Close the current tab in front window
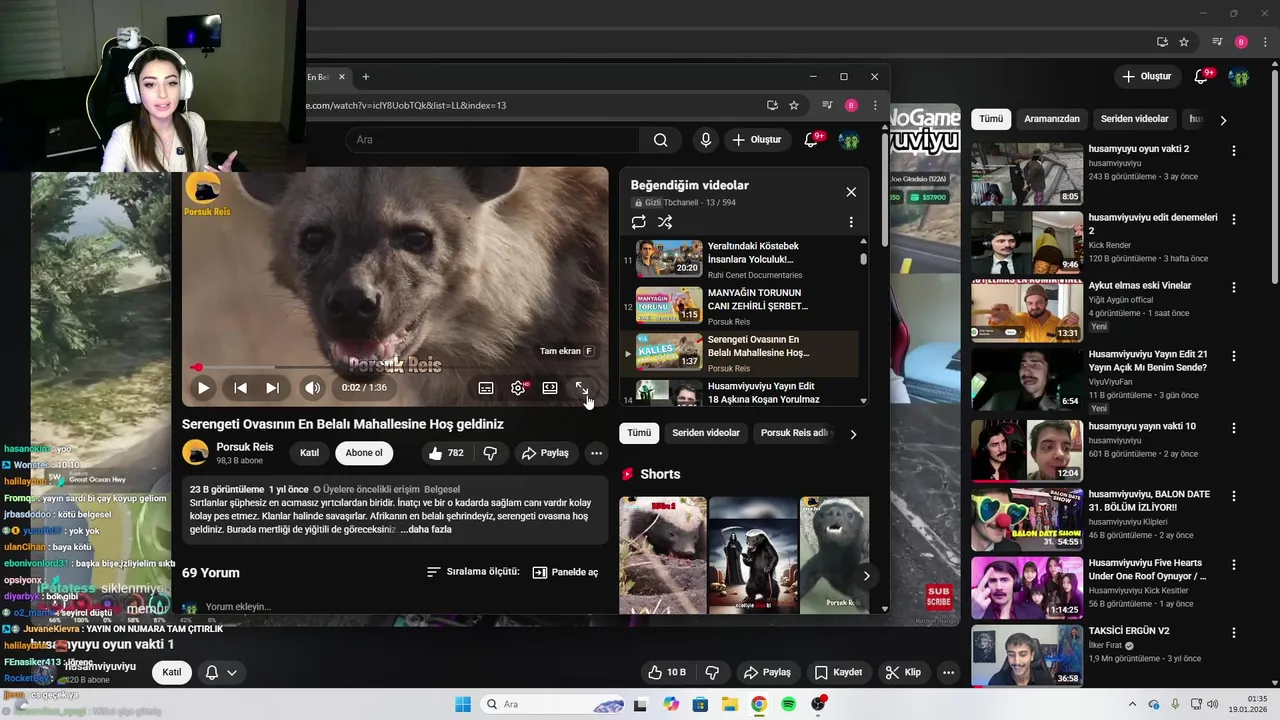 tap(341, 77)
